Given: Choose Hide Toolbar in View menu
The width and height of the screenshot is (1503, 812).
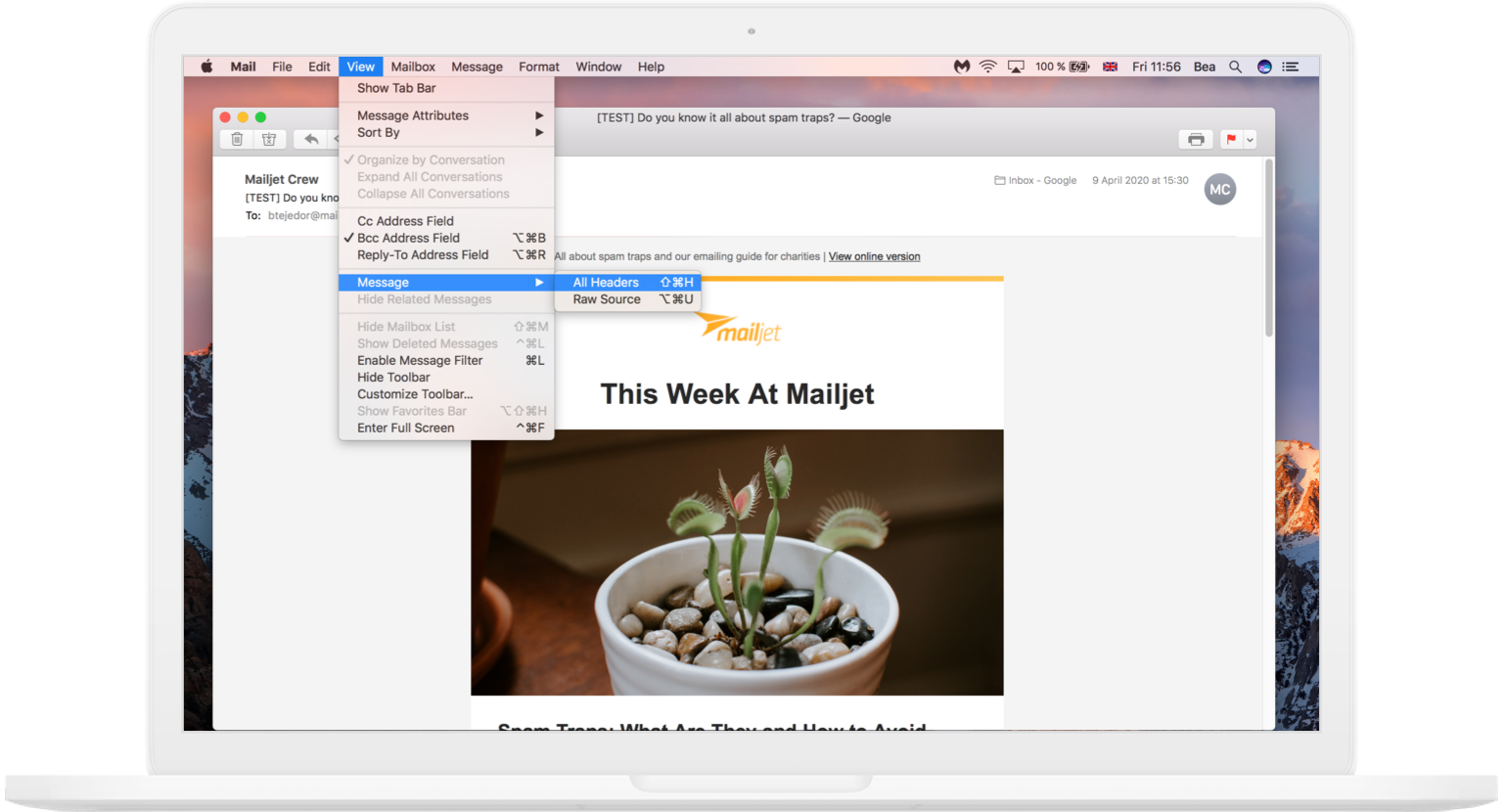Looking at the screenshot, I should click(446, 377).
